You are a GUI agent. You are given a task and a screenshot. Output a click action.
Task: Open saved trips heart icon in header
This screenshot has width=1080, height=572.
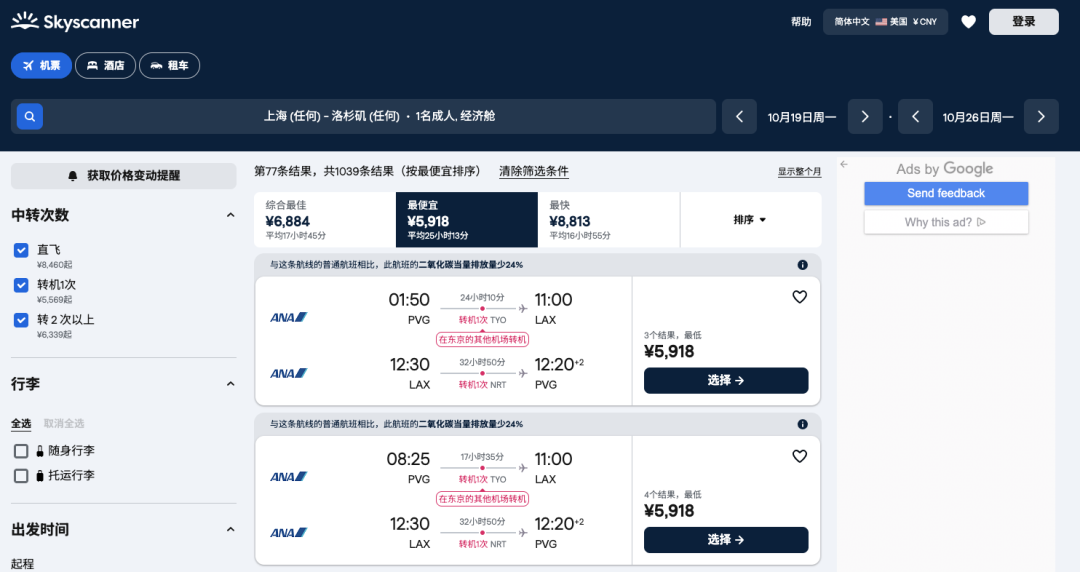(968, 22)
